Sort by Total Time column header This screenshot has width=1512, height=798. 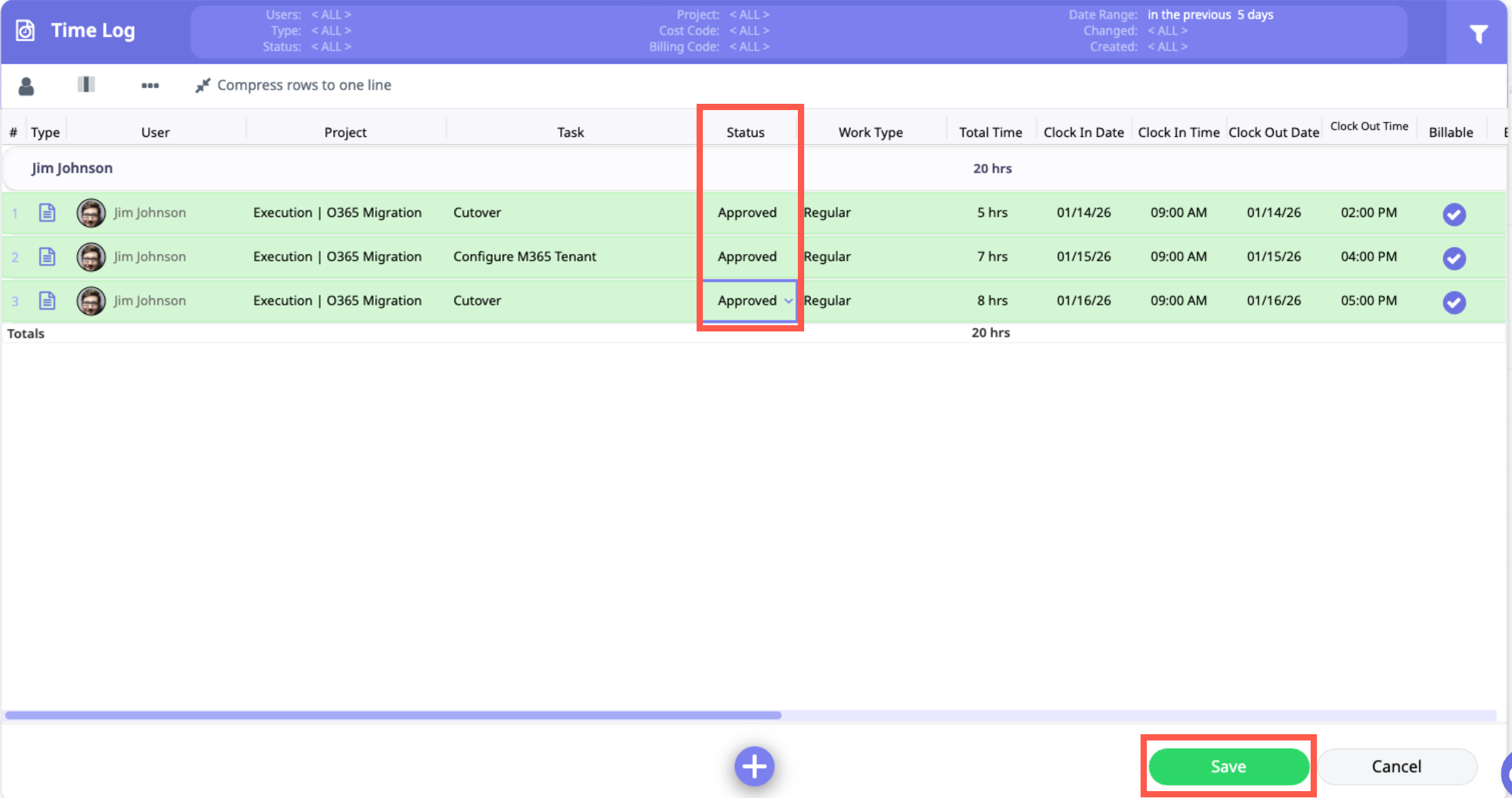pos(990,133)
